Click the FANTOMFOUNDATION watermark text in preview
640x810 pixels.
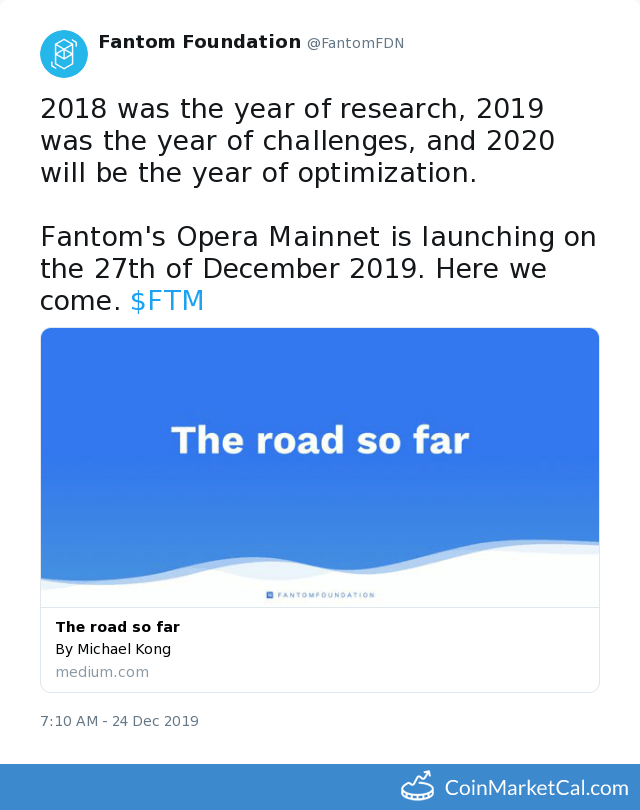pos(326,595)
